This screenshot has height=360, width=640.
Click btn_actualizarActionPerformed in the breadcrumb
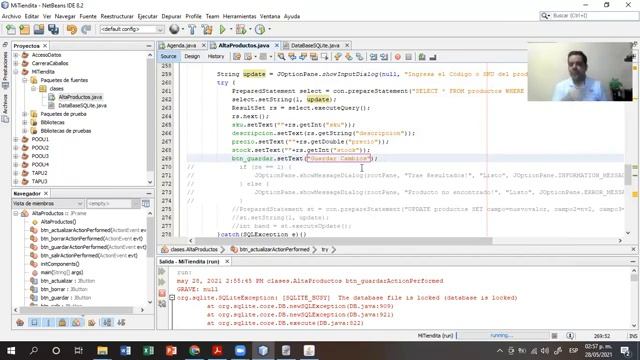point(274,249)
